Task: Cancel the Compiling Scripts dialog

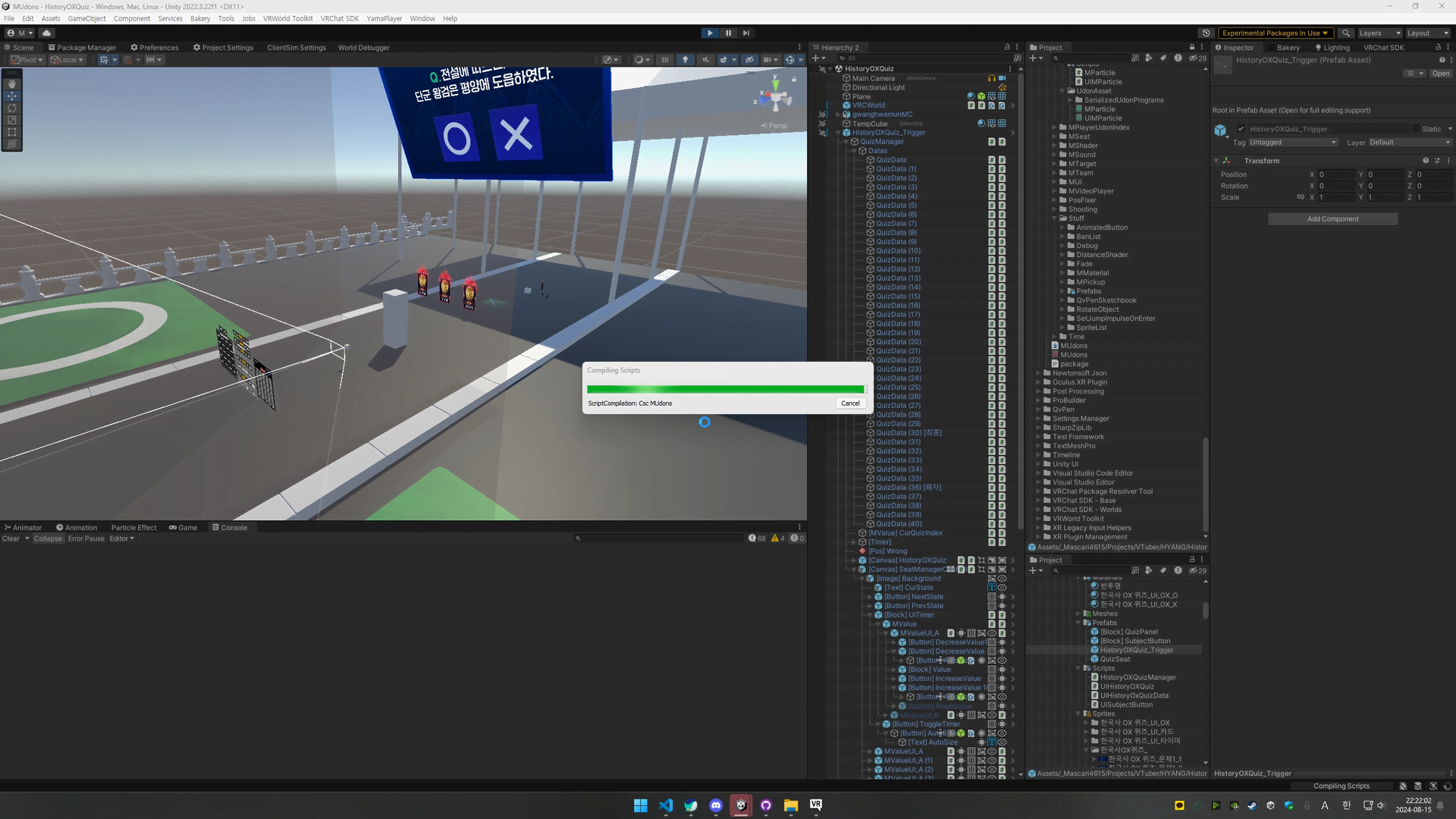Action: coord(850,403)
